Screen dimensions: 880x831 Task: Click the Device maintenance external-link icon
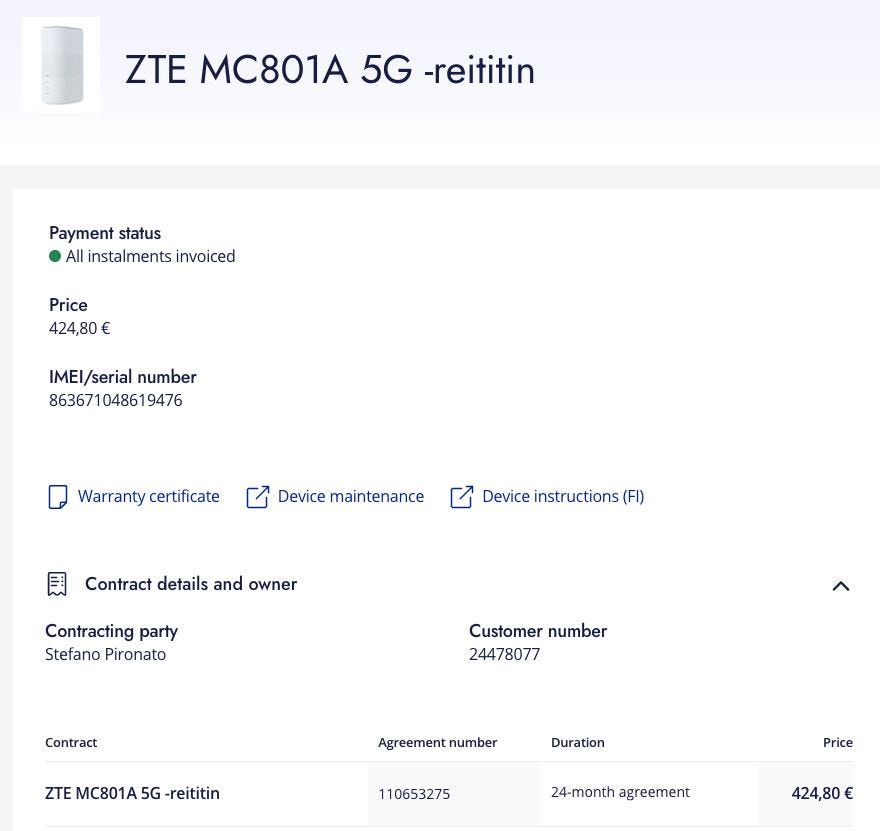(x=258, y=497)
